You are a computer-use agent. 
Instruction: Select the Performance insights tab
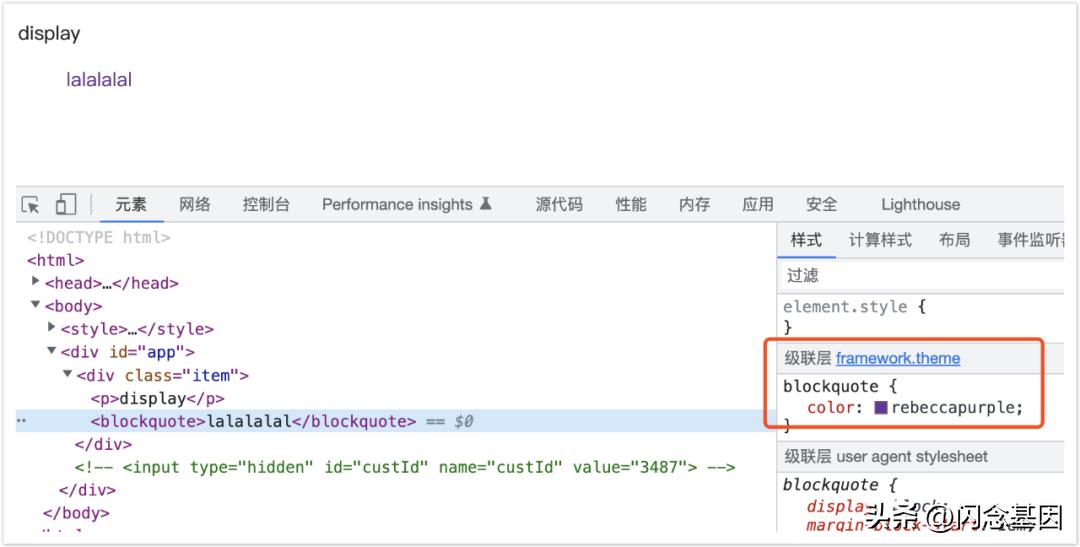click(x=397, y=205)
